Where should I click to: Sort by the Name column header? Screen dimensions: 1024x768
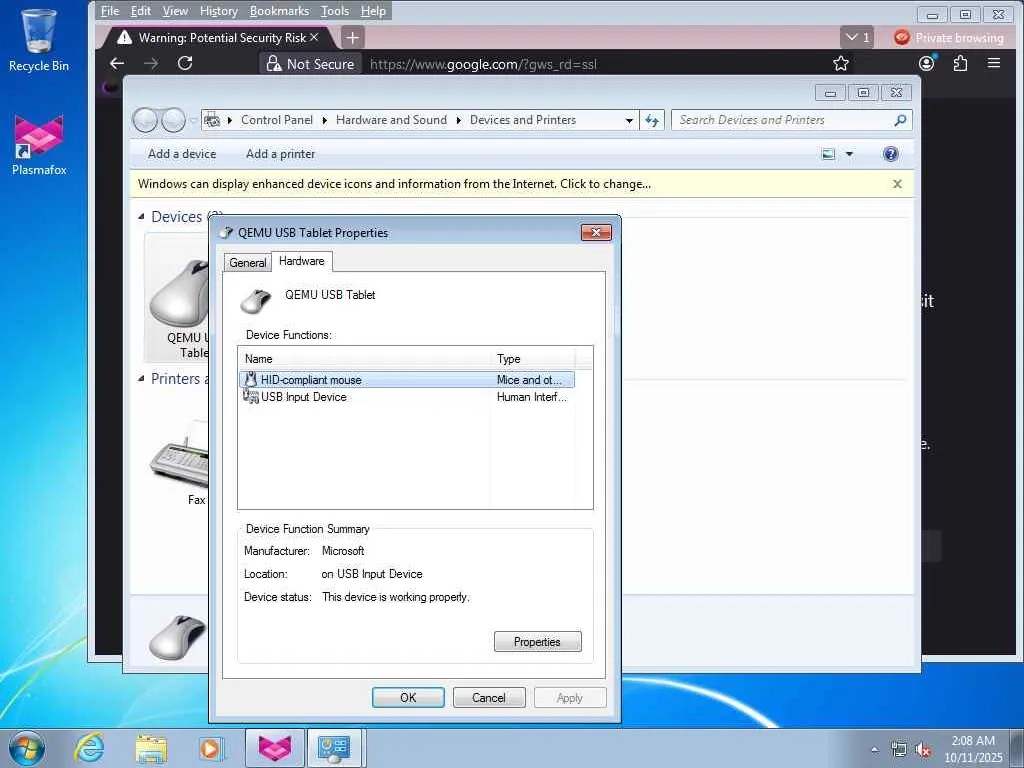(365, 359)
